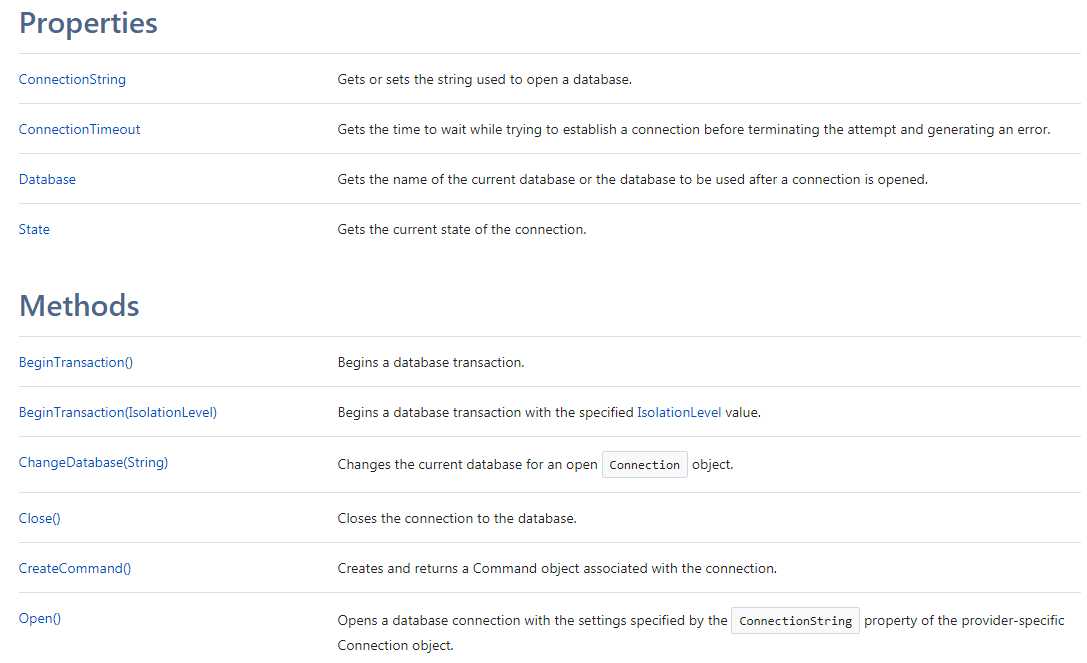Click 'Begins a database transaction.' description

point(431,363)
